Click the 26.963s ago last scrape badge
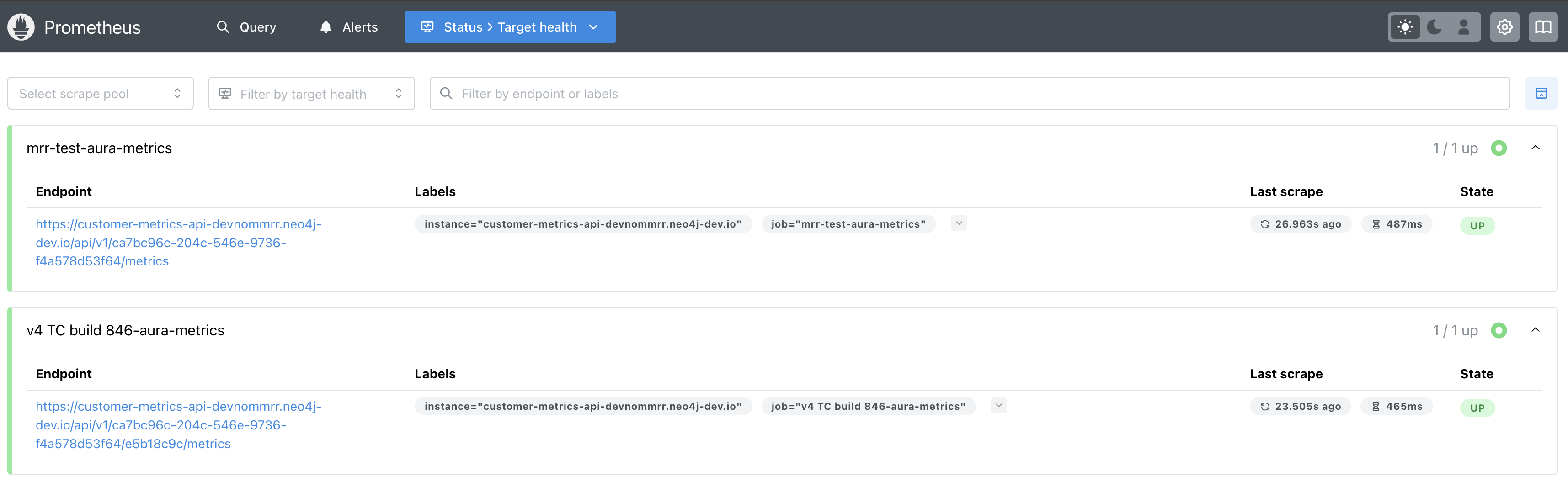 click(1300, 224)
